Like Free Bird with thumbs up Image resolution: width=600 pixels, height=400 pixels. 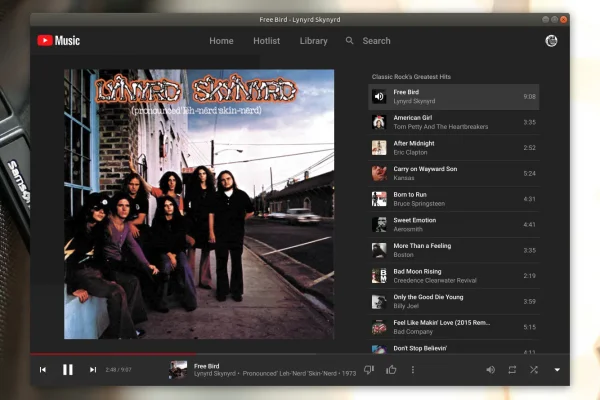pyautogui.click(x=391, y=369)
